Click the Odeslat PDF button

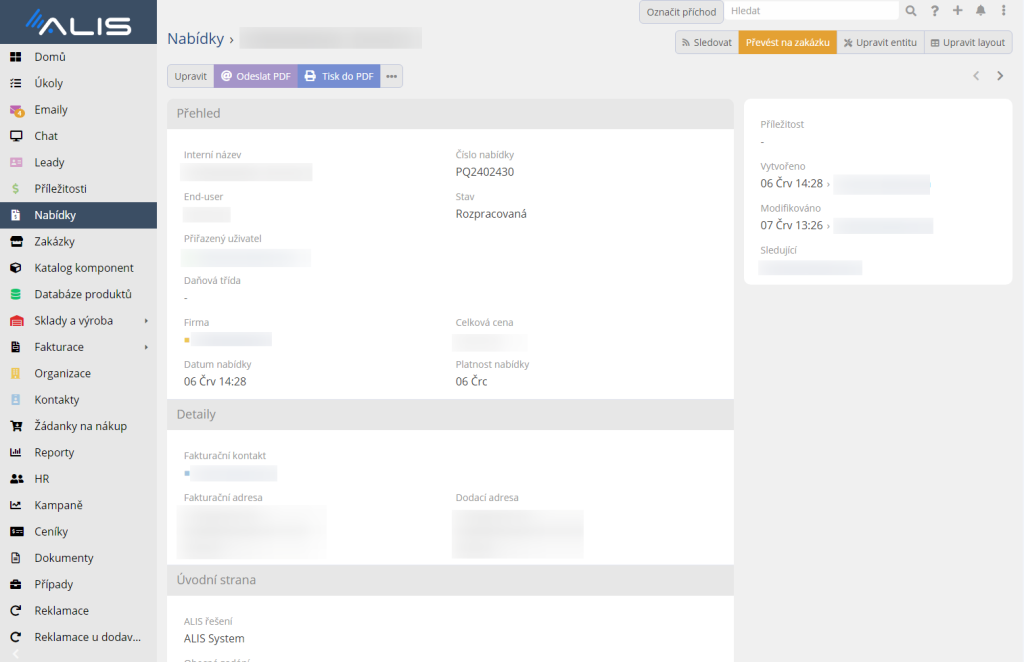[255, 76]
